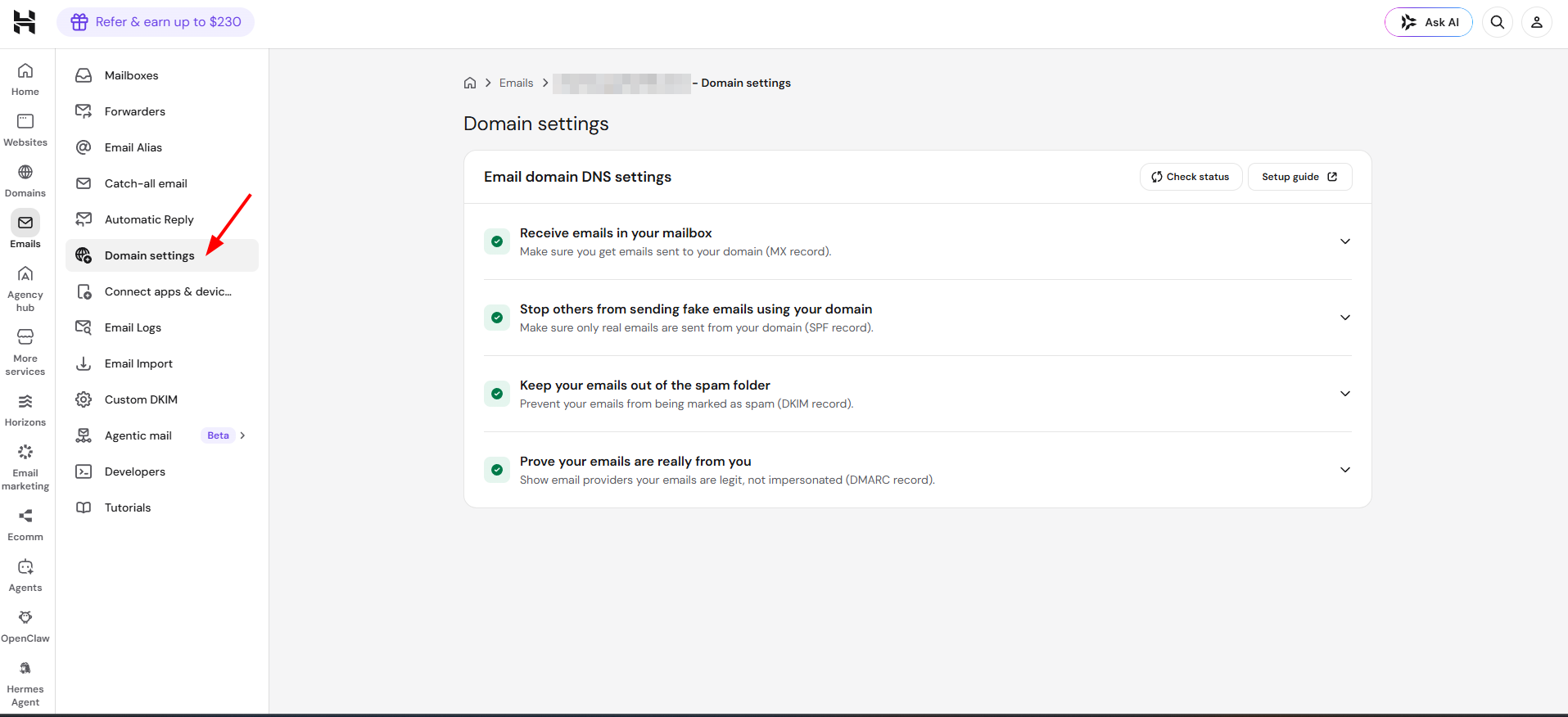
Task: Expand the SPF record section chevron
Action: click(1345, 318)
